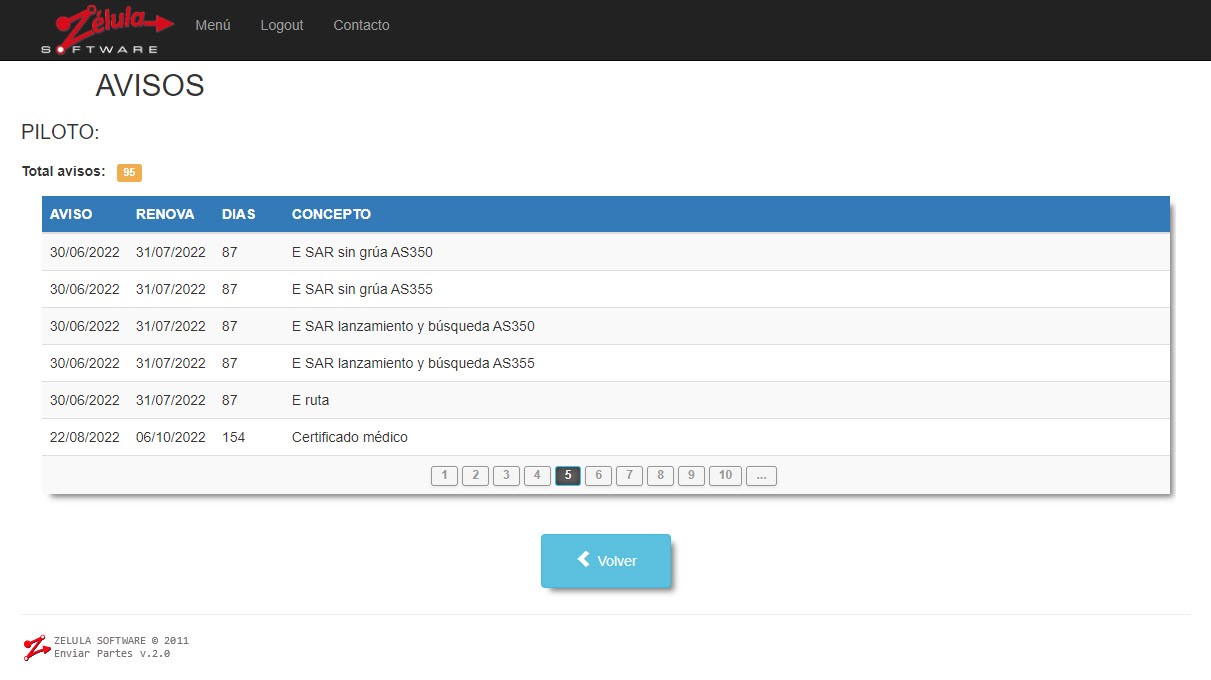Click the small Zelula footer logo
The width and height of the screenshot is (1211, 680).
click(x=37, y=648)
